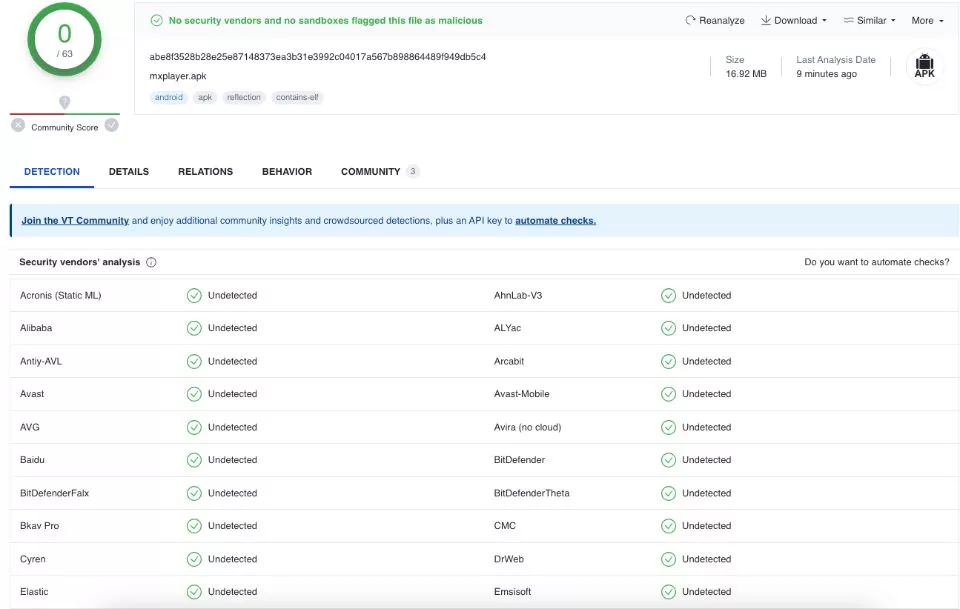Click the 0/63 detection score circle

tap(64, 39)
